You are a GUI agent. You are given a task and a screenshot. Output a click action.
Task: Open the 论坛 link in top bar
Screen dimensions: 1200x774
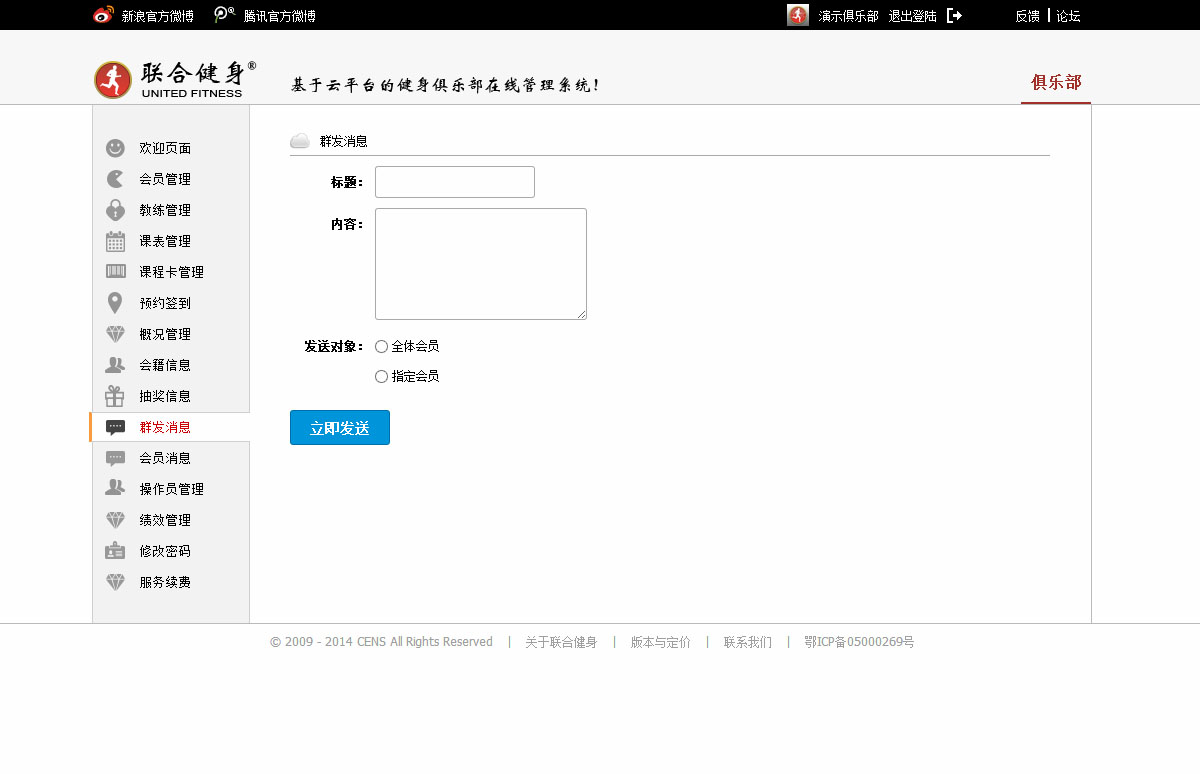tap(1068, 16)
